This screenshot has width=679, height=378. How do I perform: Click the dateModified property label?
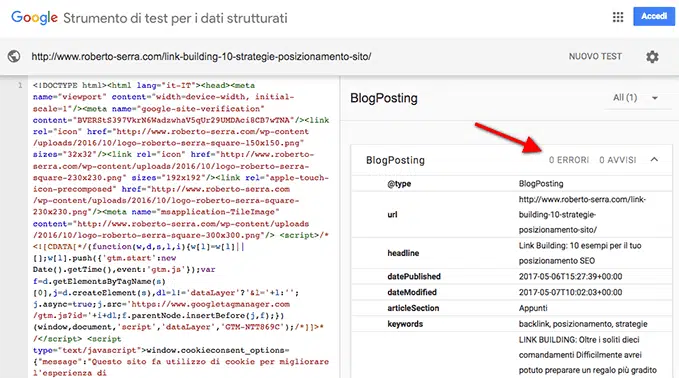tap(412, 292)
